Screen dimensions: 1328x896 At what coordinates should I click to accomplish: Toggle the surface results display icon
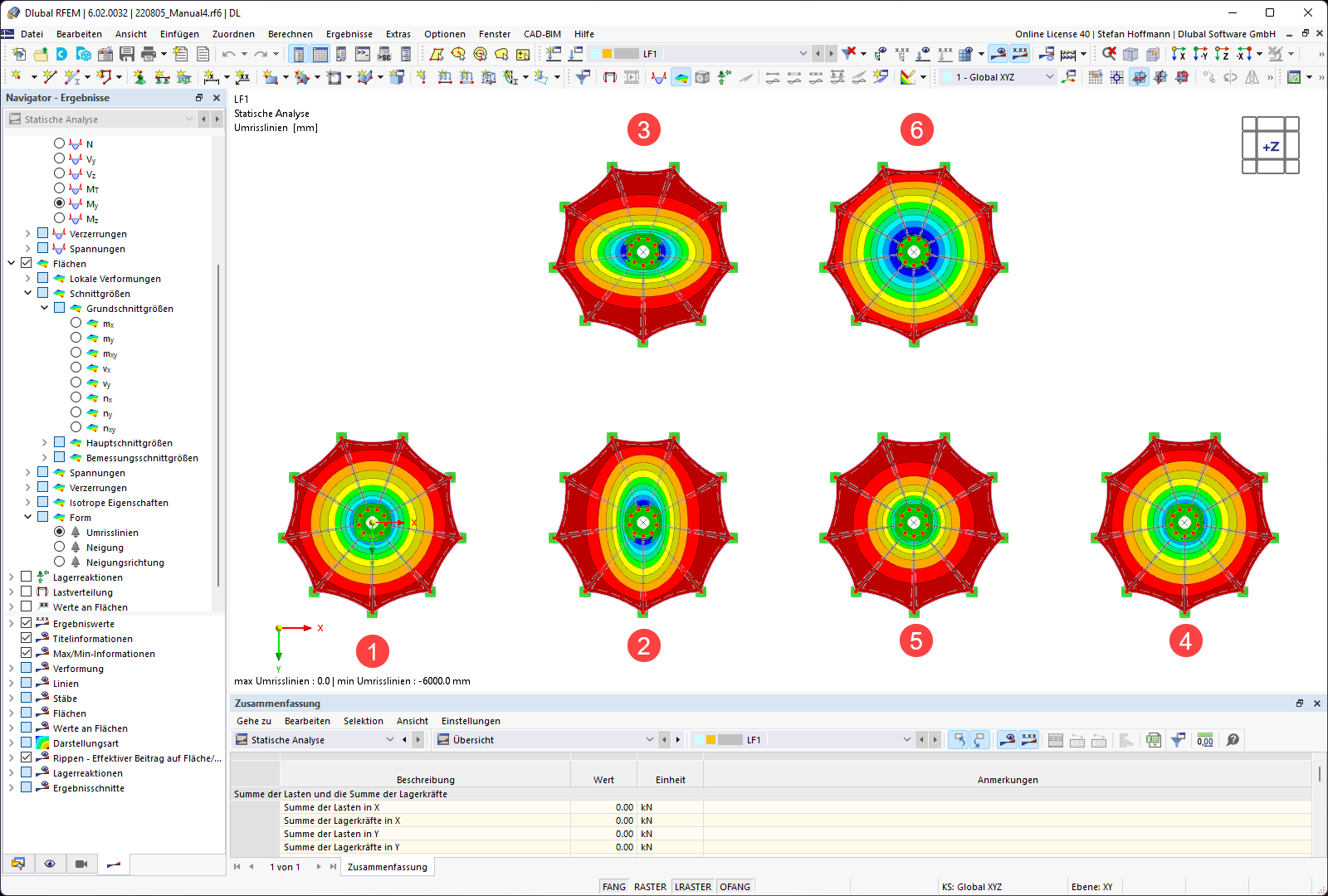point(681,77)
